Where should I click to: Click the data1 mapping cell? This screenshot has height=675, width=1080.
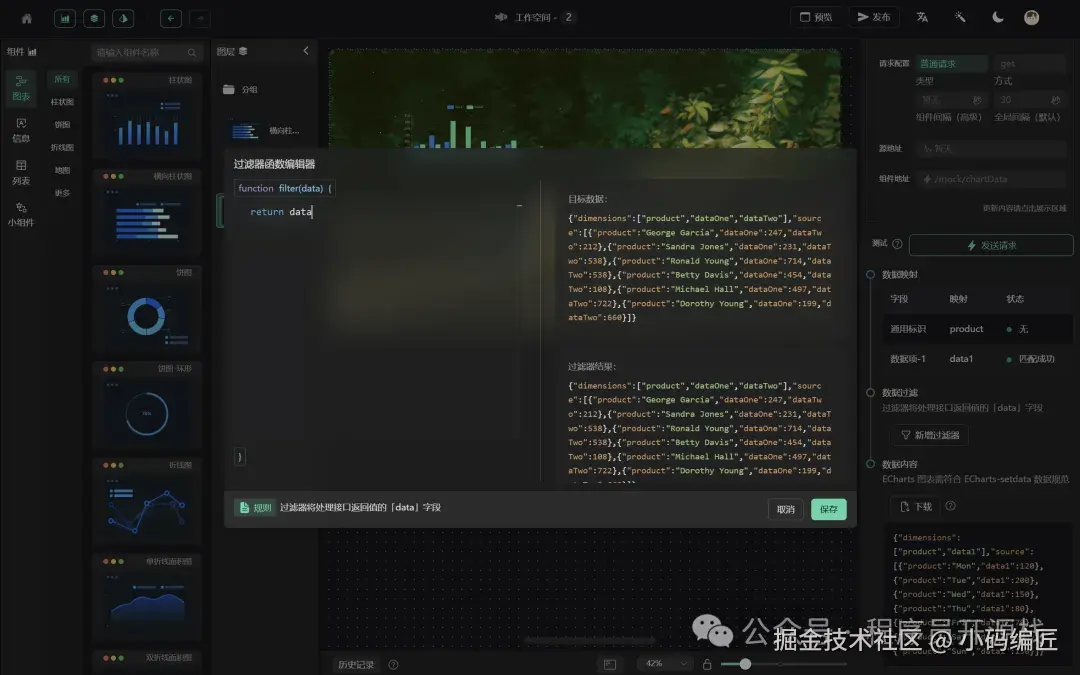[x=961, y=359]
